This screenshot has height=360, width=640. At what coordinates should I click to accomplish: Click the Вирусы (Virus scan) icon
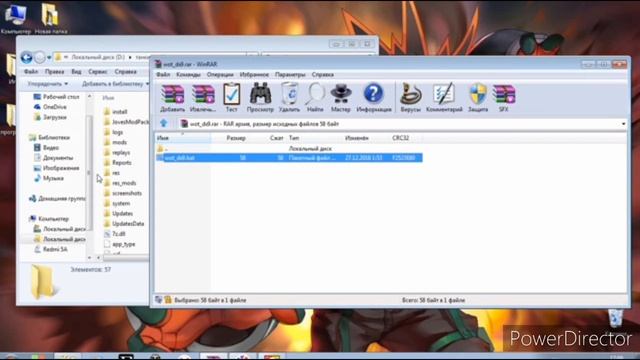(x=410, y=97)
